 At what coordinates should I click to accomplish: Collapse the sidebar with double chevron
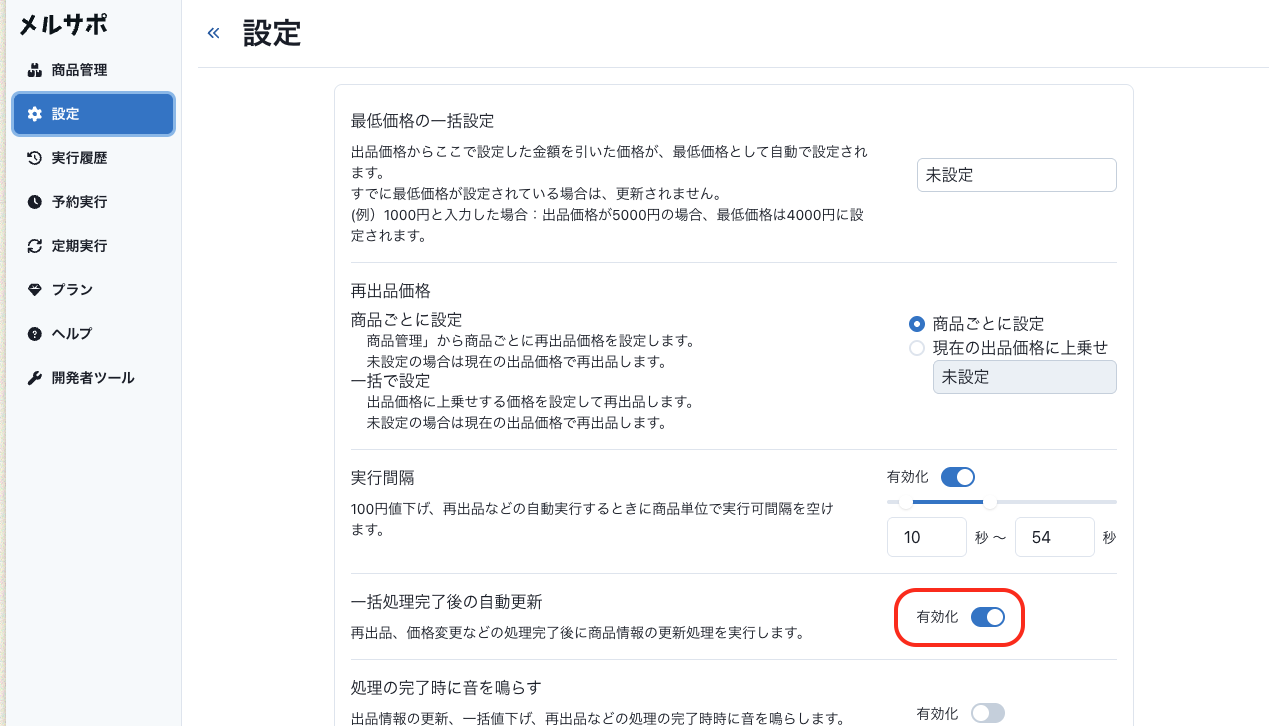pyautogui.click(x=213, y=33)
